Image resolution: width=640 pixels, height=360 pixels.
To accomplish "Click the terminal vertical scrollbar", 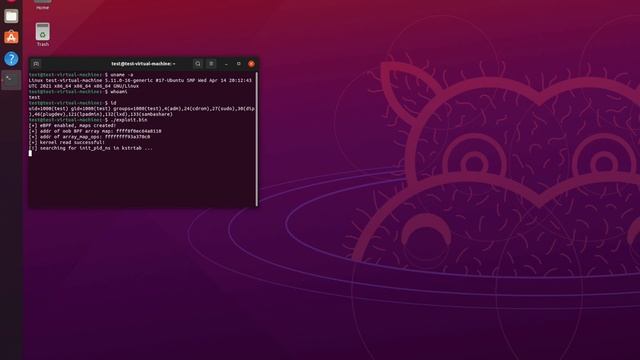I will (257, 139).
